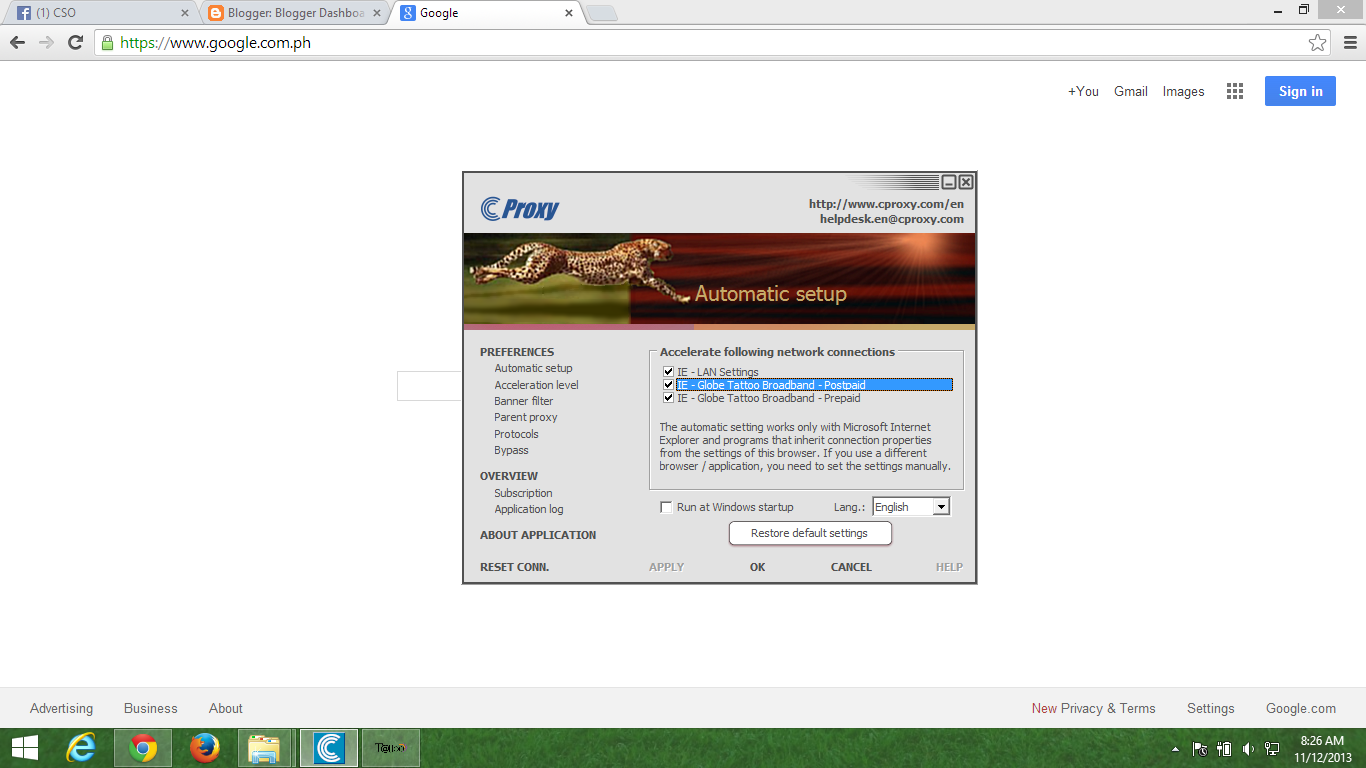Uncheck IE - LAN Settings
Image resolution: width=1366 pixels, height=768 pixels.
click(x=668, y=372)
